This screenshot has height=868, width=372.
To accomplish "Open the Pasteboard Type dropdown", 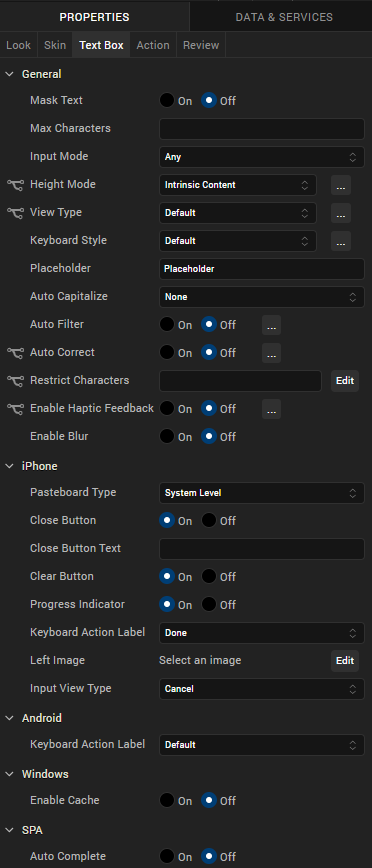I will click(x=262, y=493).
